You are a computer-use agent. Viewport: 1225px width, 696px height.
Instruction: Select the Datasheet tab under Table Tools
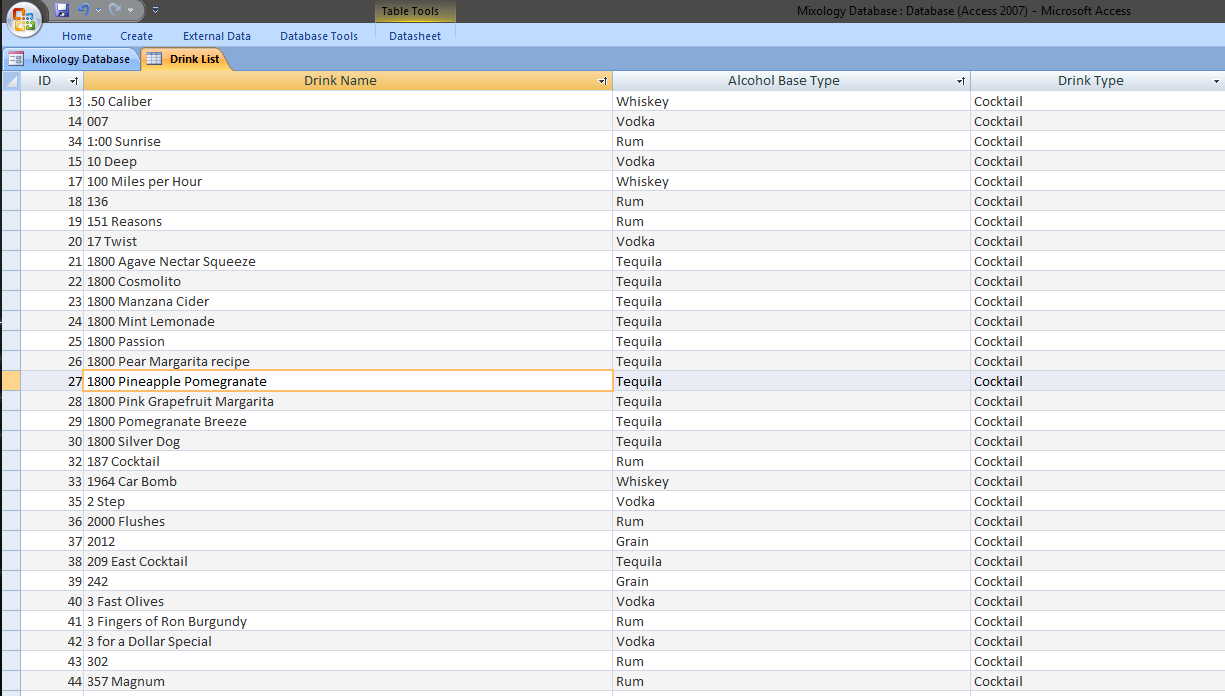click(x=415, y=36)
